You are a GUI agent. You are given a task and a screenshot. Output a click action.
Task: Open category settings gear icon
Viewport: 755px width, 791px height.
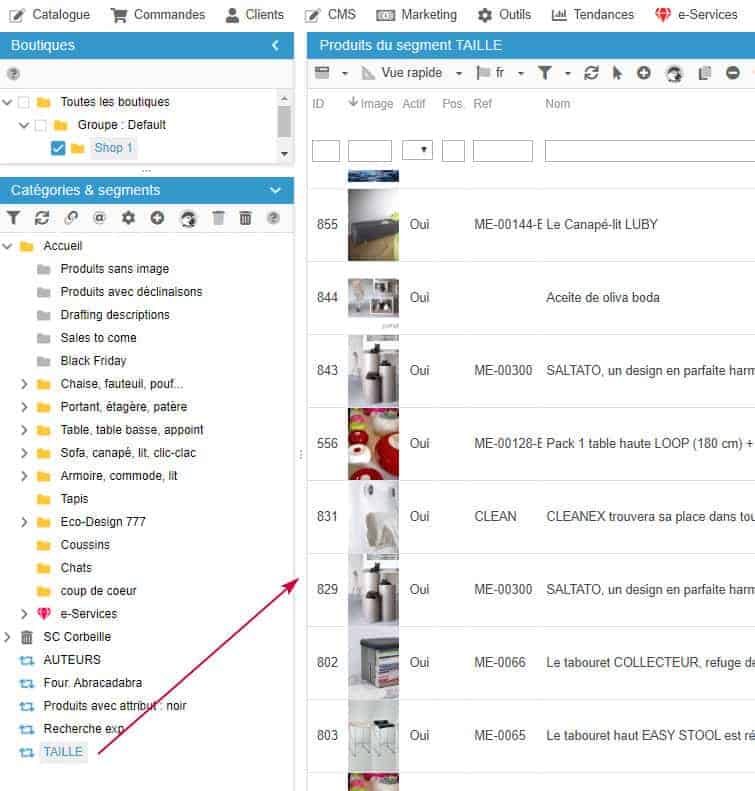[129, 218]
